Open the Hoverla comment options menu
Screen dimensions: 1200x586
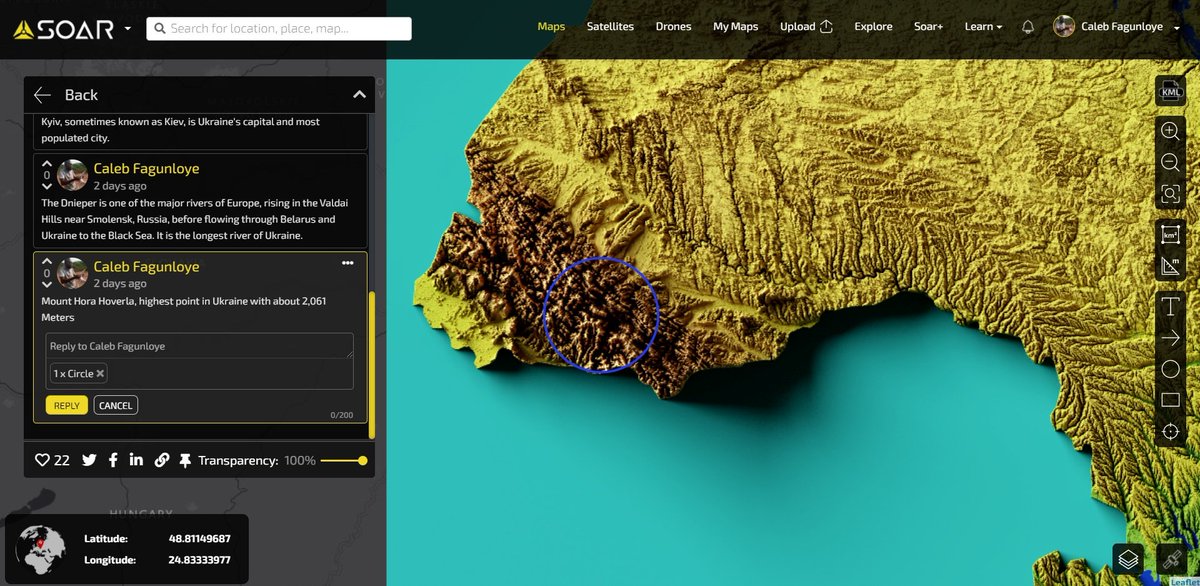click(x=347, y=263)
